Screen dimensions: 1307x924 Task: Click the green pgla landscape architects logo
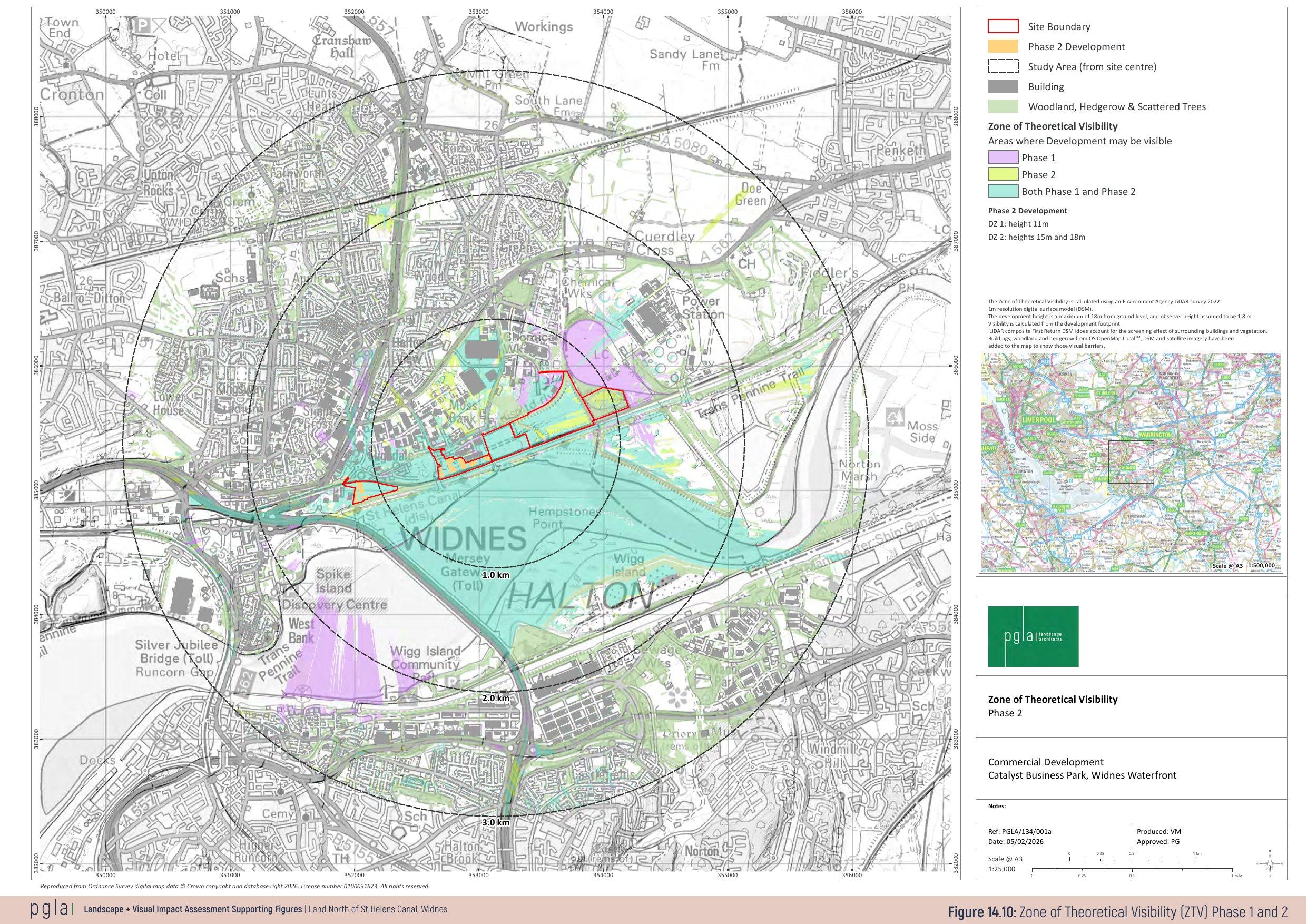pyautogui.click(x=1033, y=636)
